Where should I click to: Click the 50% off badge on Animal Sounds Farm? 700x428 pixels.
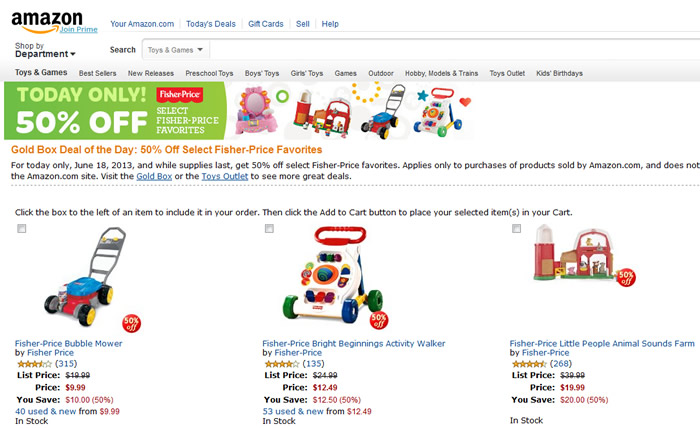626,278
